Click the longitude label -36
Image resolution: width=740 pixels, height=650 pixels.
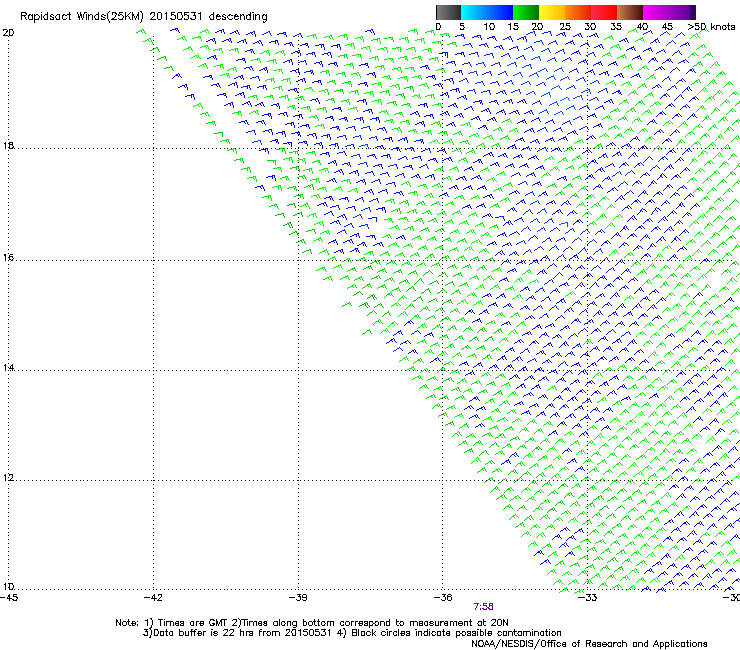pyautogui.click(x=443, y=598)
